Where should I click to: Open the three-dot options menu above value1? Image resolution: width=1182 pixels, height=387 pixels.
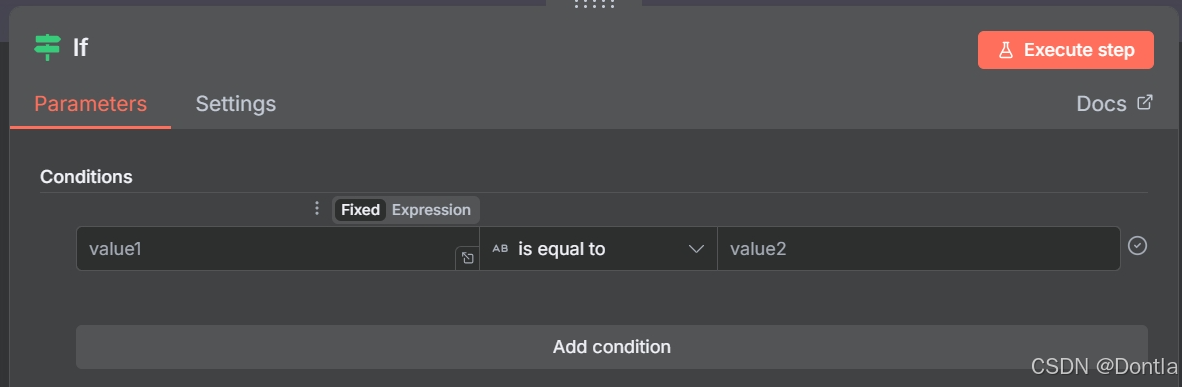pos(317,208)
